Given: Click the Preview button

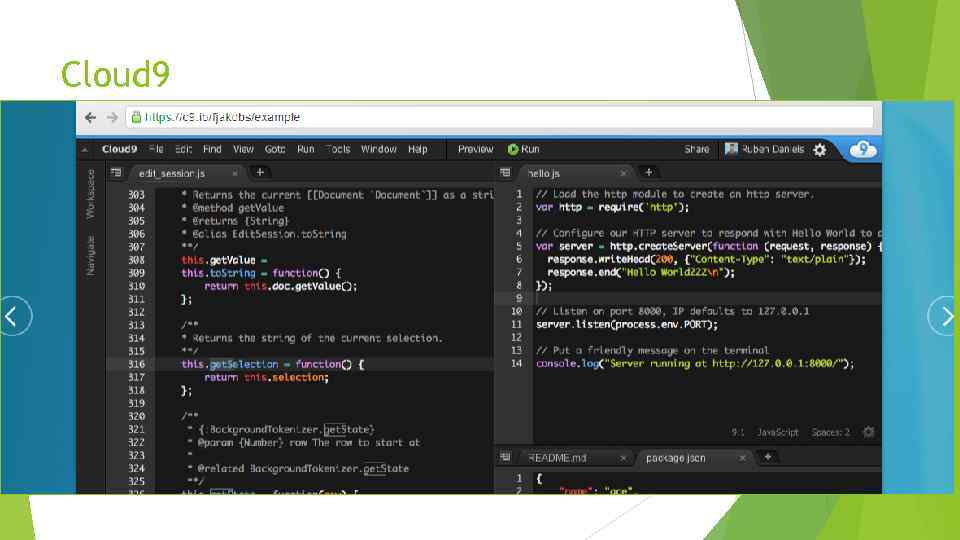Looking at the screenshot, I should point(475,149).
